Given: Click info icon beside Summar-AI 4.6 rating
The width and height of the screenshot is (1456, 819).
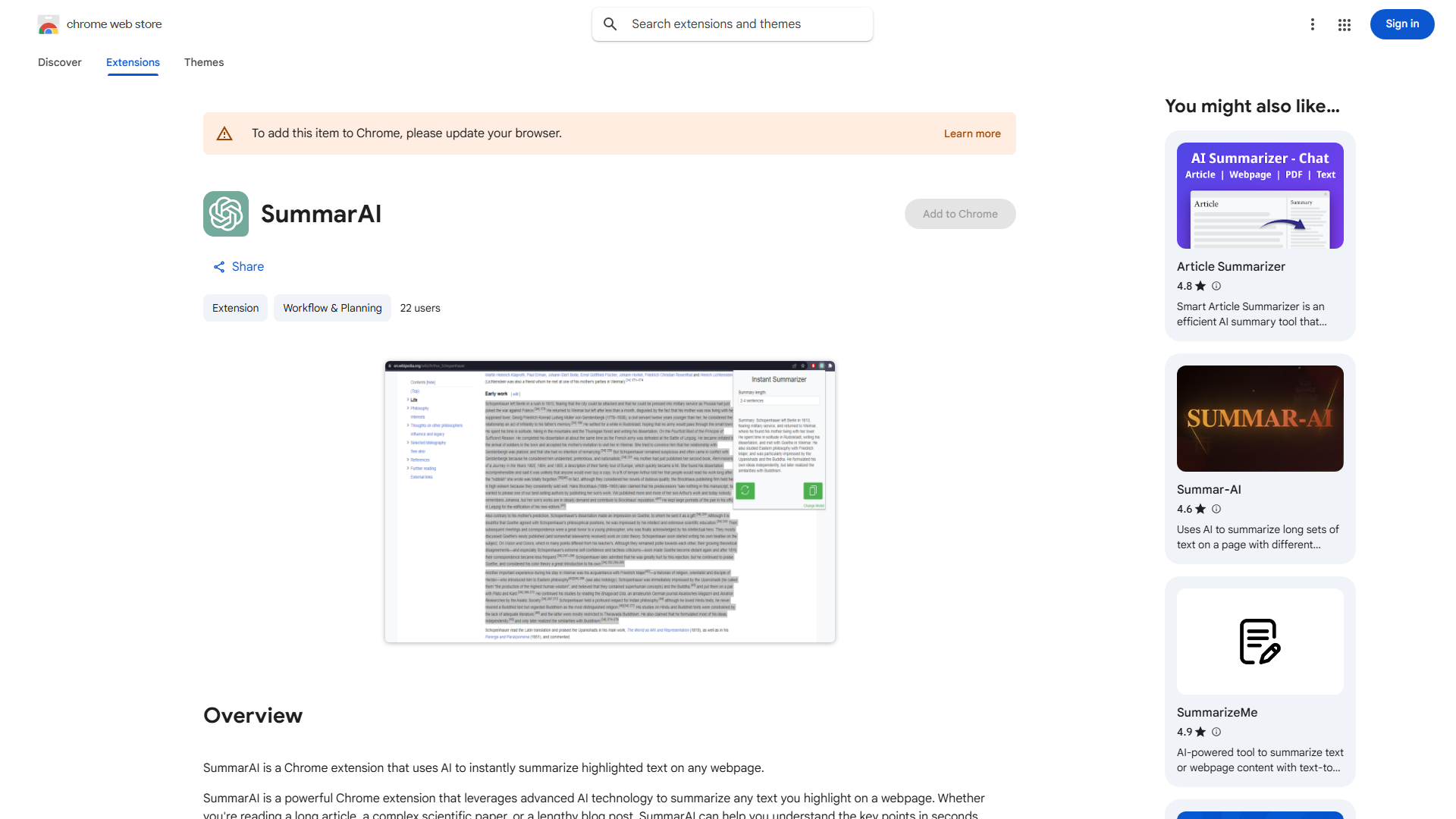Looking at the screenshot, I should point(1216,509).
